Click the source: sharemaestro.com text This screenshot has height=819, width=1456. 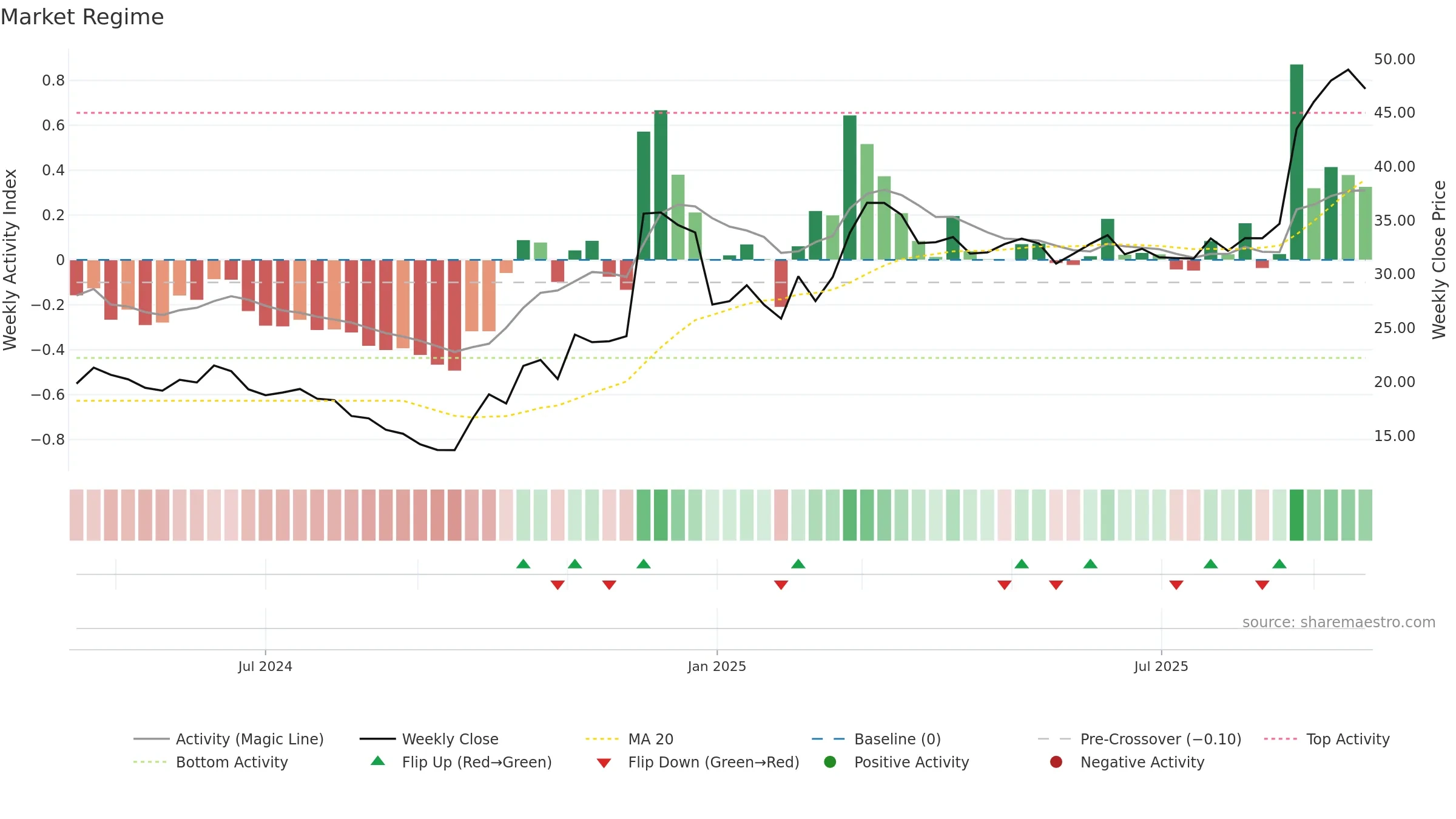1339,622
